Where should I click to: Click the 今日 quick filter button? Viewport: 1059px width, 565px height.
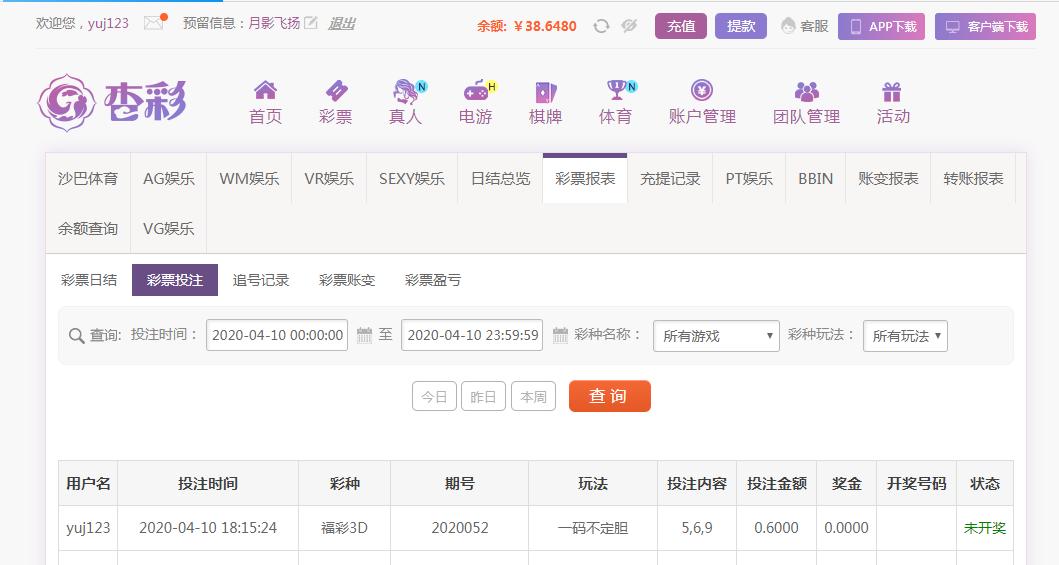[434, 396]
